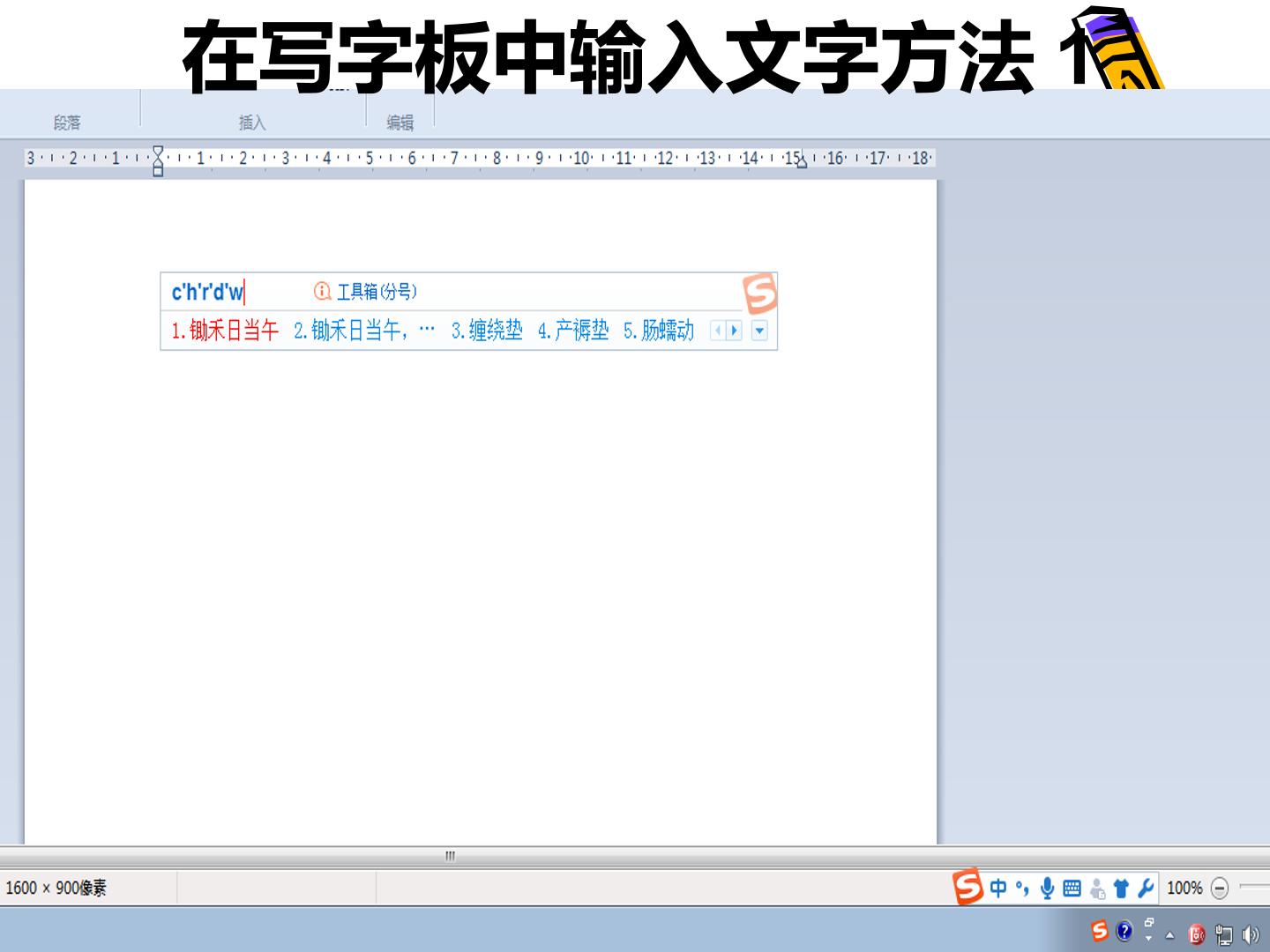Start voice input with the microphone icon

(x=1047, y=888)
